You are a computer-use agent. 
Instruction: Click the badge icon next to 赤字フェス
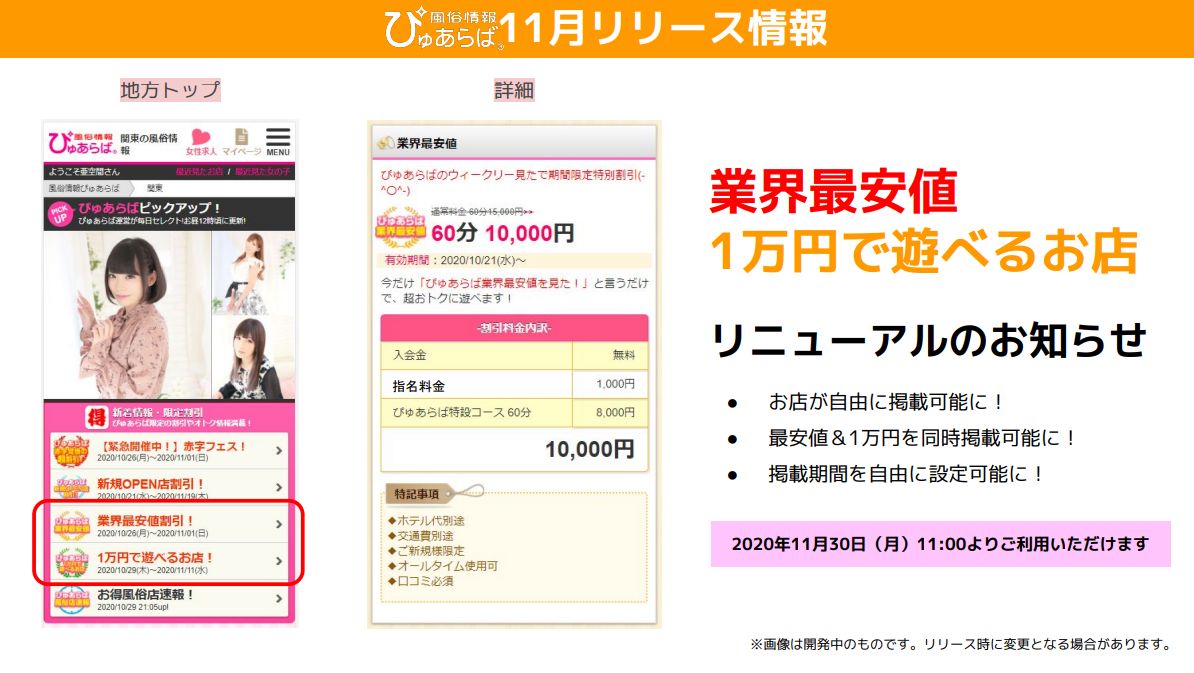click(x=72, y=451)
